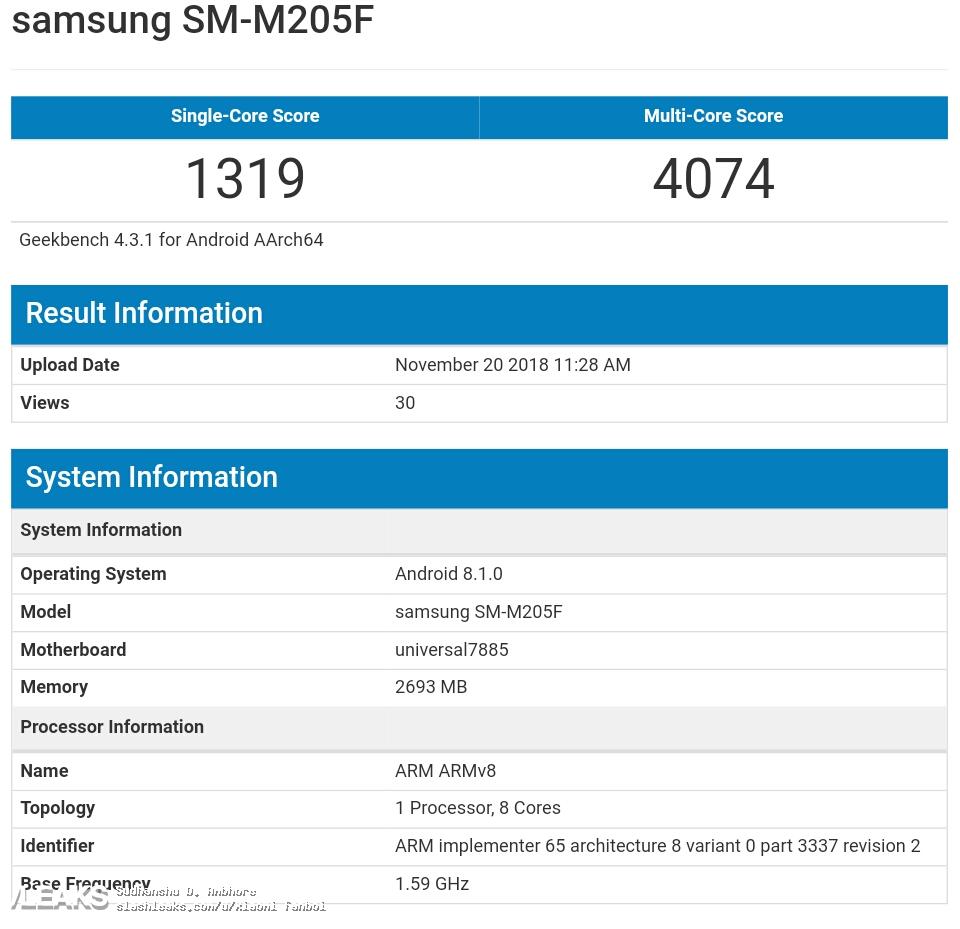The image size is (960, 929).
Task: Select the Single-Core Score header
Action: 245,116
